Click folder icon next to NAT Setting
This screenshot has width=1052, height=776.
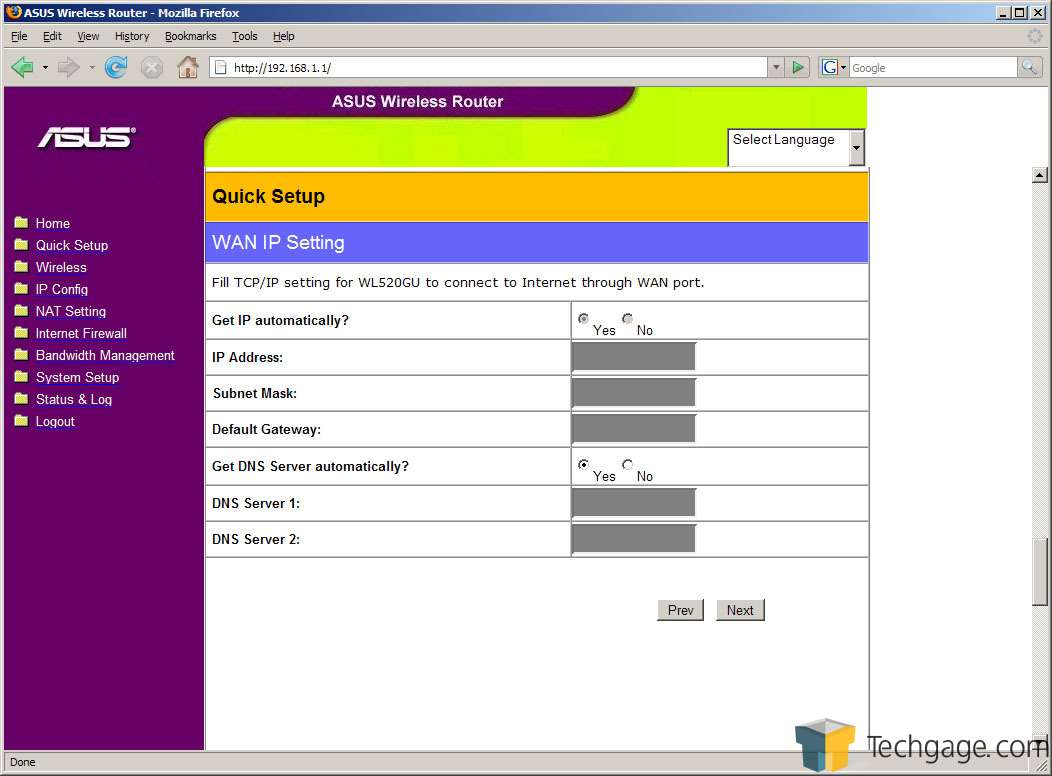coord(21,311)
